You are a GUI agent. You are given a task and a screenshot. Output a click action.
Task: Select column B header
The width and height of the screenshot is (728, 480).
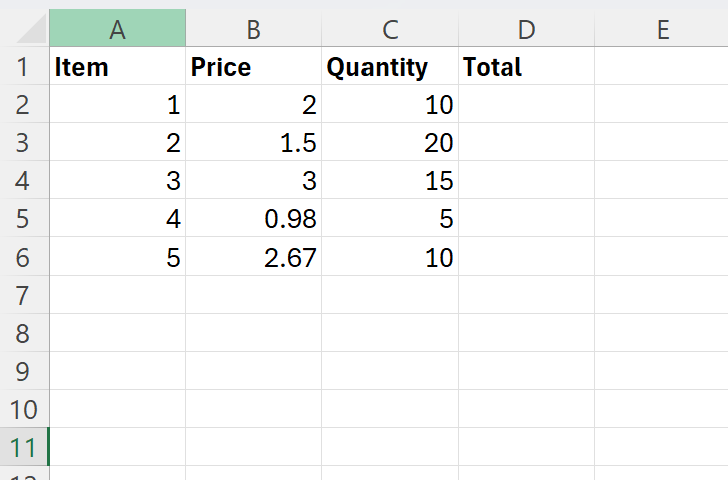[x=253, y=29]
